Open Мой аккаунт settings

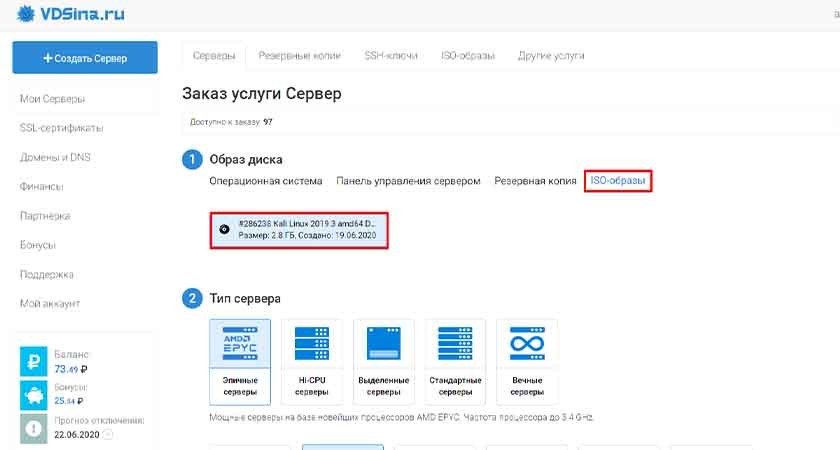tap(50, 303)
